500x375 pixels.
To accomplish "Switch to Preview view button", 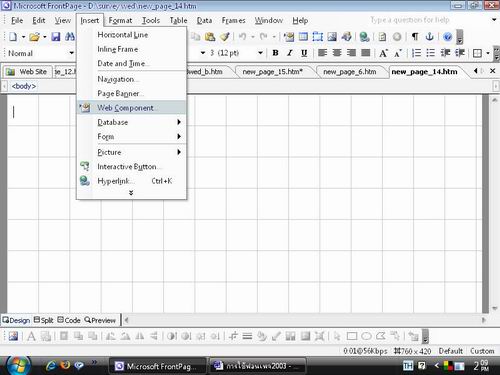I will 100,320.
